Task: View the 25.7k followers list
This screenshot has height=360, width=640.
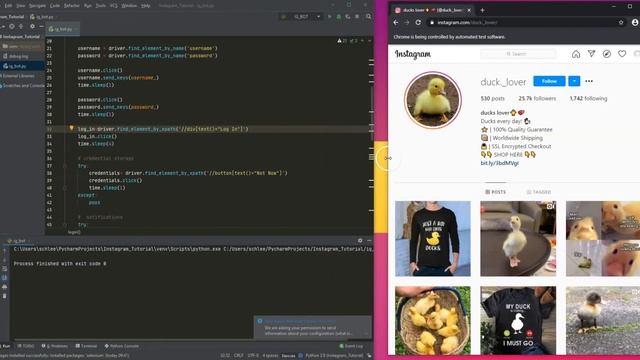Action: pyautogui.click(x=537, y=98)
